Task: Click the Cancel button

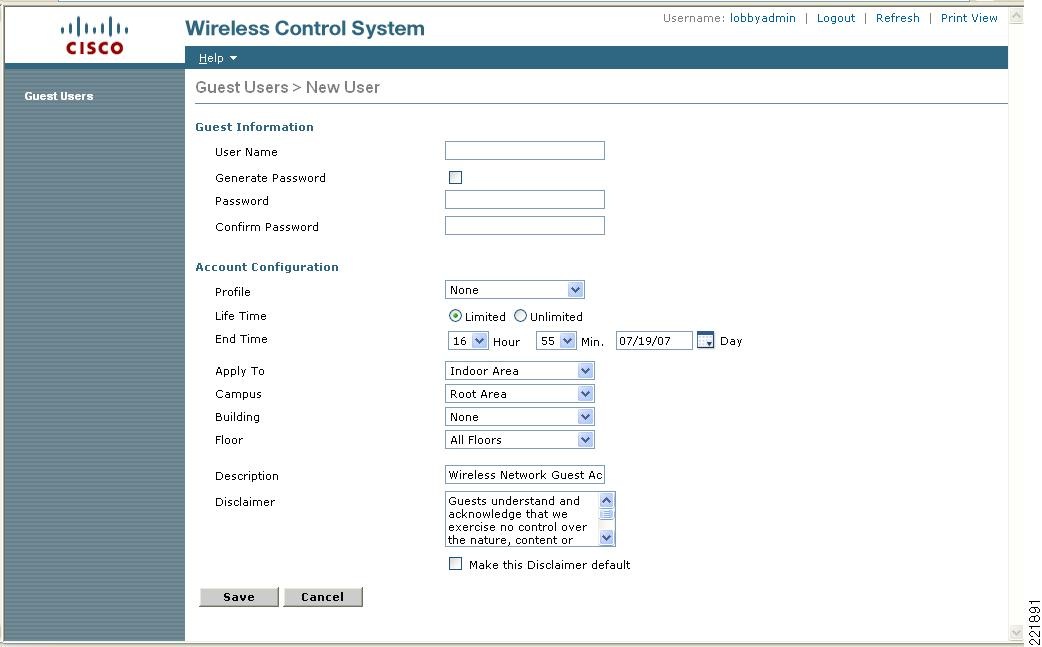Action: 322,597
